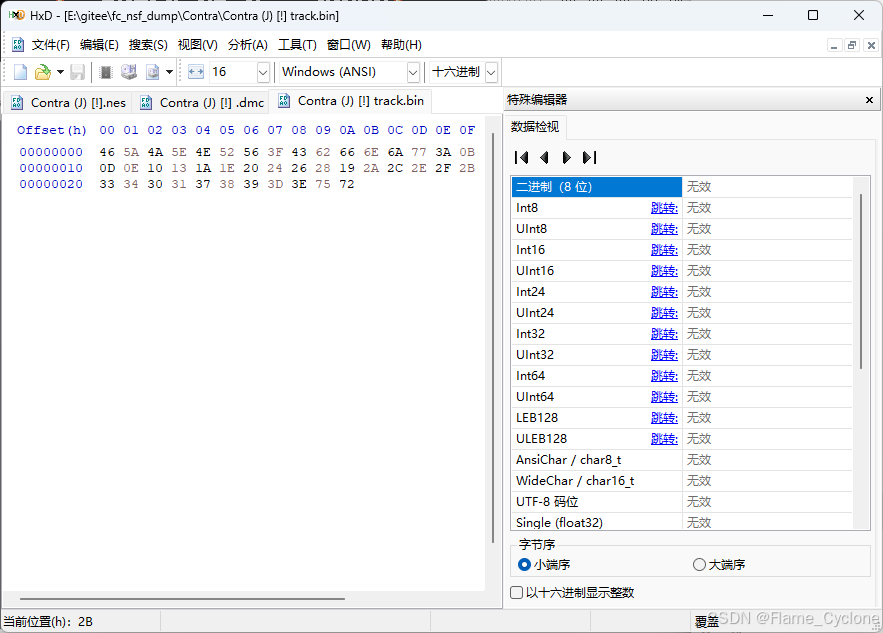Open the 搜索(S) menu
The width and height of the screenshot is (883, 633).
[148, 45]
